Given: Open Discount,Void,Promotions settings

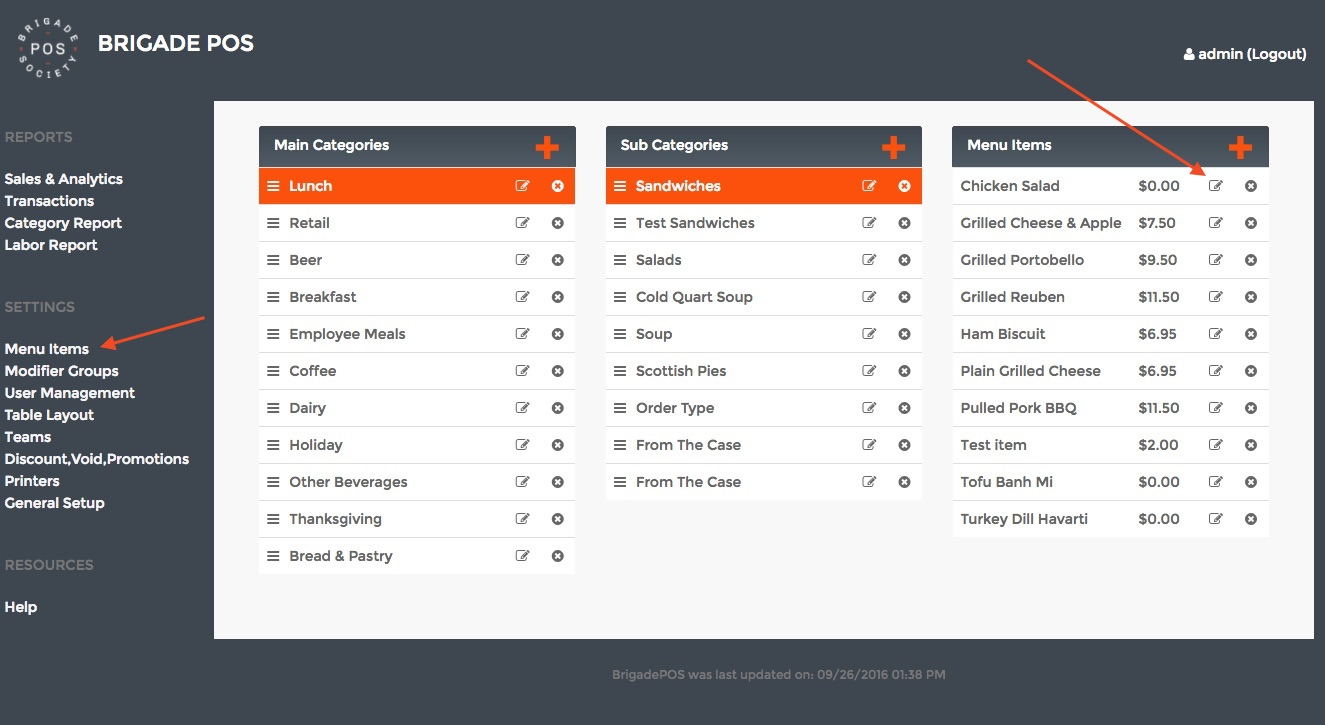Looking at the screenshot, I should [x=97, y=459].
